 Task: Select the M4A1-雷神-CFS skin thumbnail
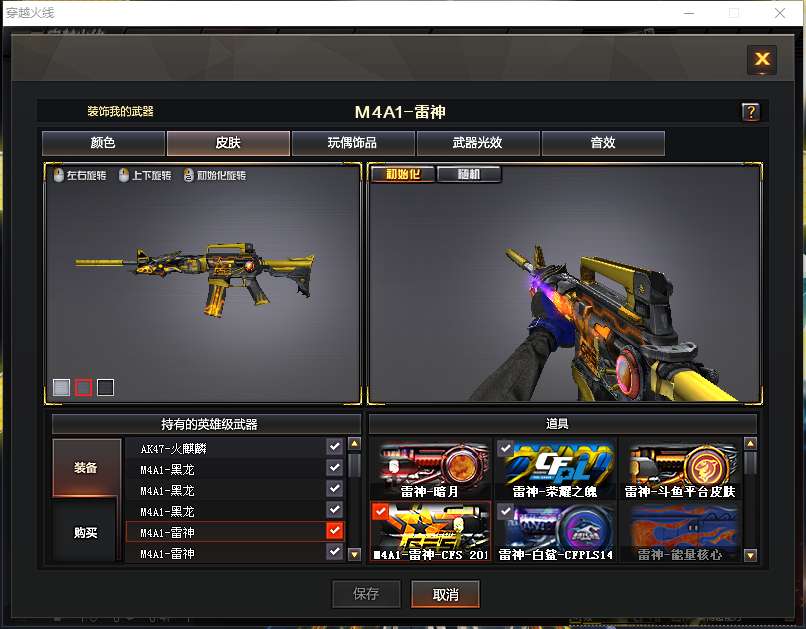coord(430,532)
